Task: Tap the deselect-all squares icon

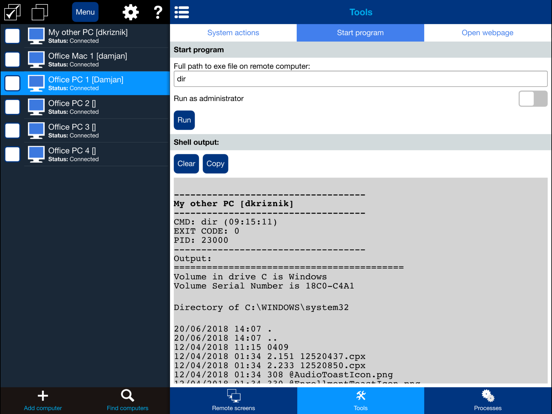Action: (x=40, y=12)
